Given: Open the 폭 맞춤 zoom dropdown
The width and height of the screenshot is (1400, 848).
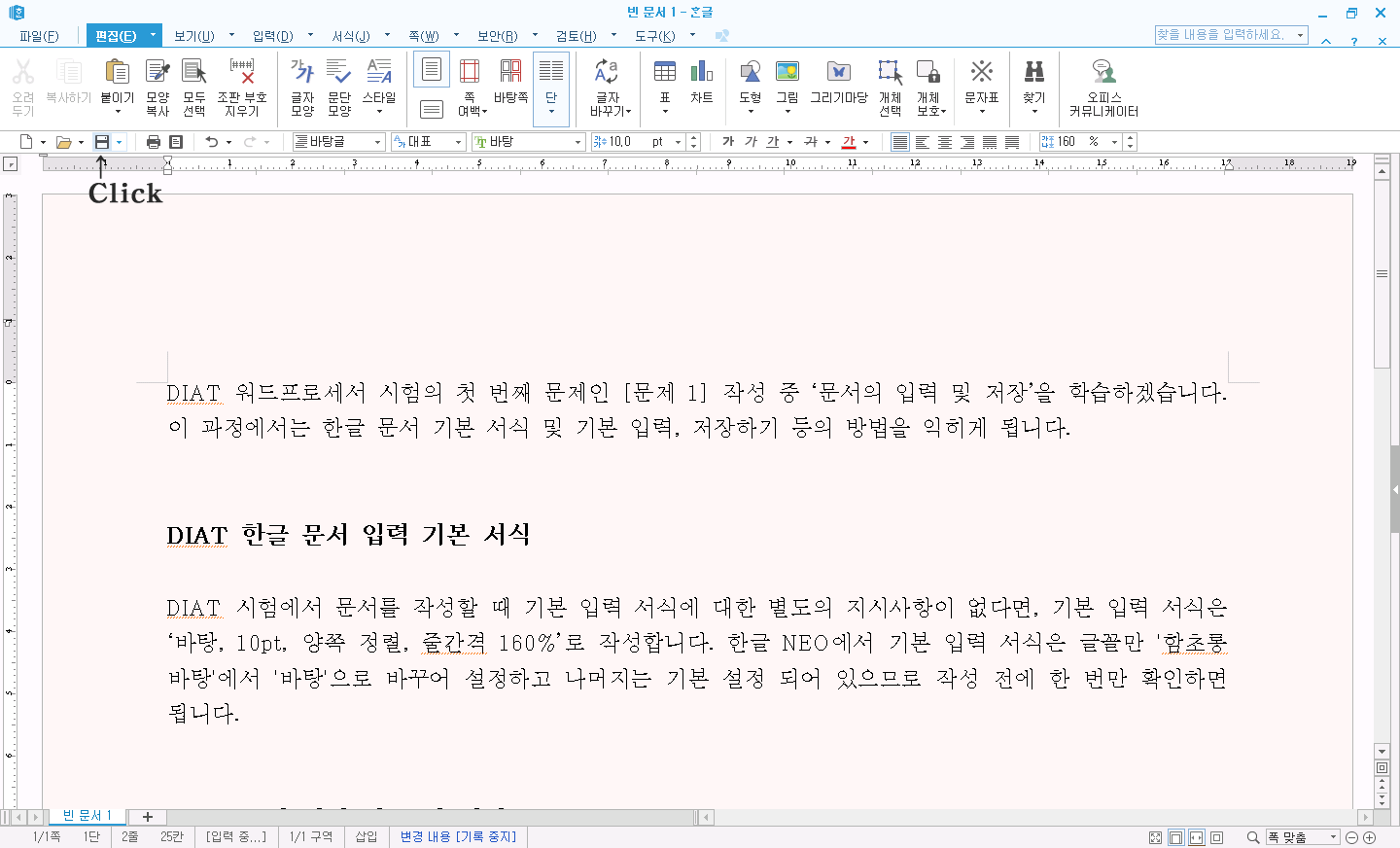Looking at the screenshot, I should tap(1333, 837).
